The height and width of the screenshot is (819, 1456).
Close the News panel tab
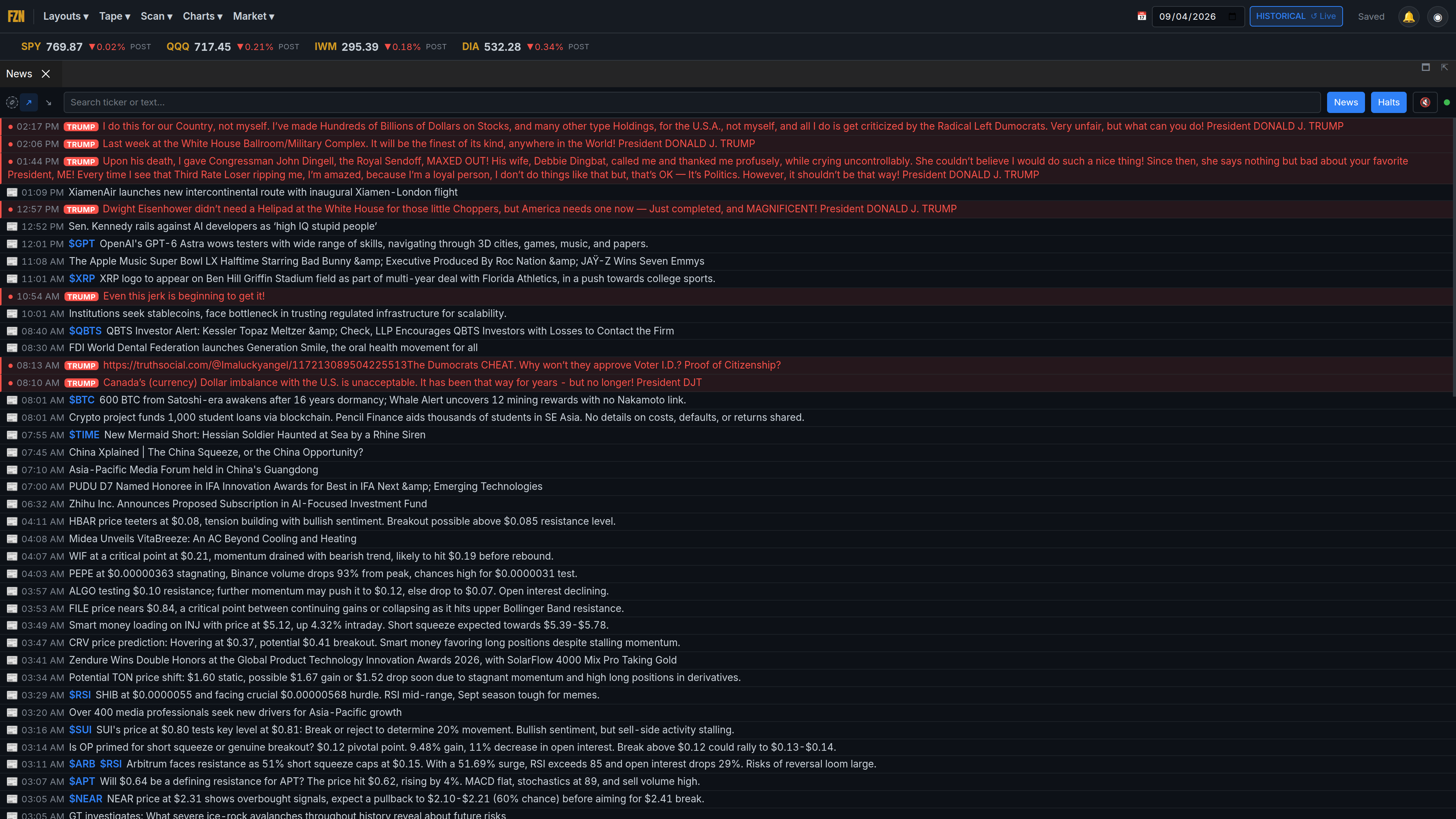(46, 74)
